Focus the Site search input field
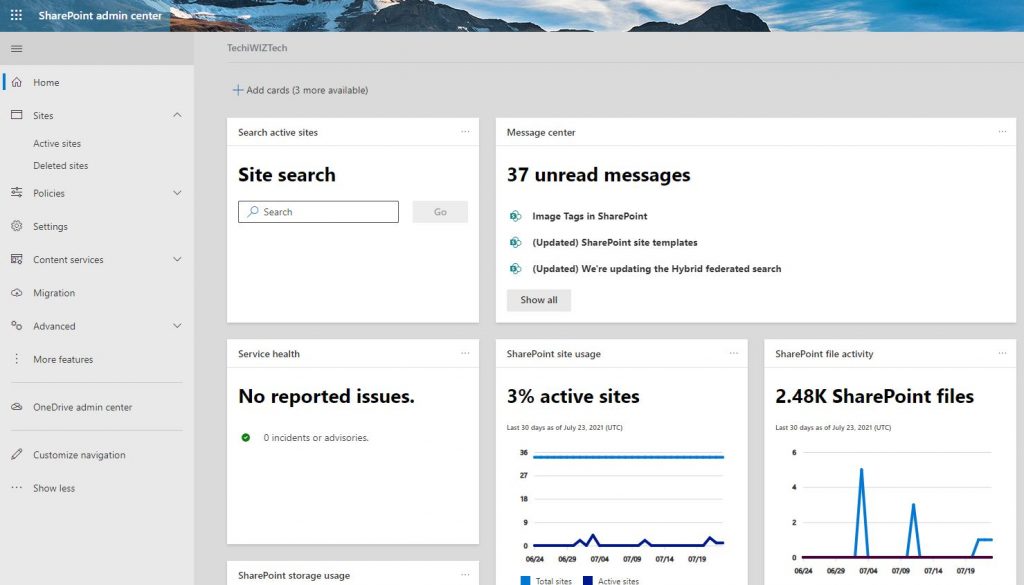This screenshot has height=585, width=1024. pyautogui.click(x=318, y=212)
